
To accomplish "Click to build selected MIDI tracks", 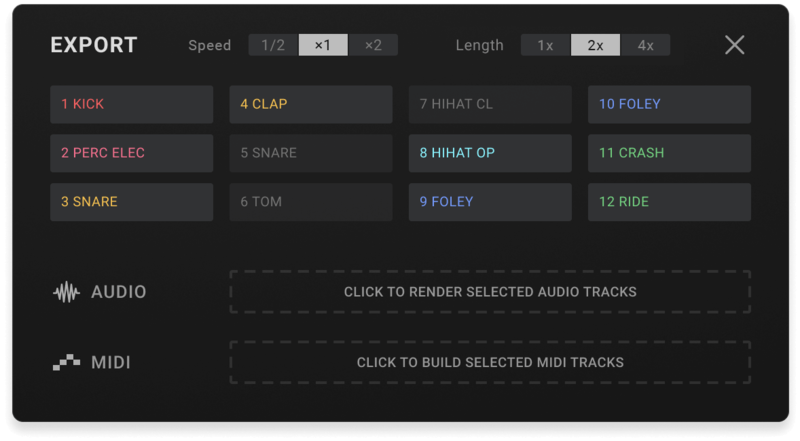I will pyautogui.click(x=490, y=362).
